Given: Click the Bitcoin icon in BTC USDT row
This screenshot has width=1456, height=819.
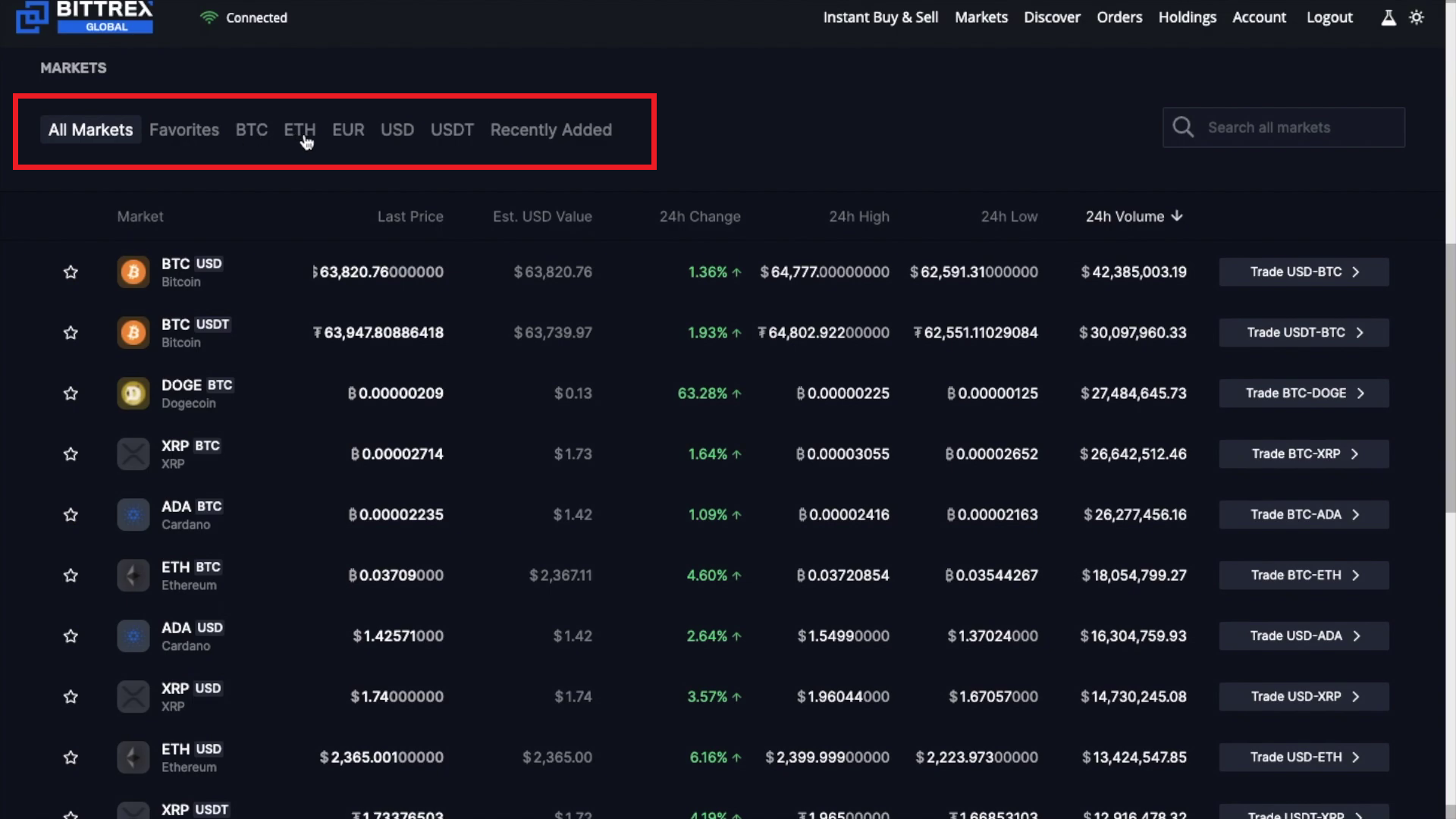Looking at the screenshot, I should tap(133, 332).
